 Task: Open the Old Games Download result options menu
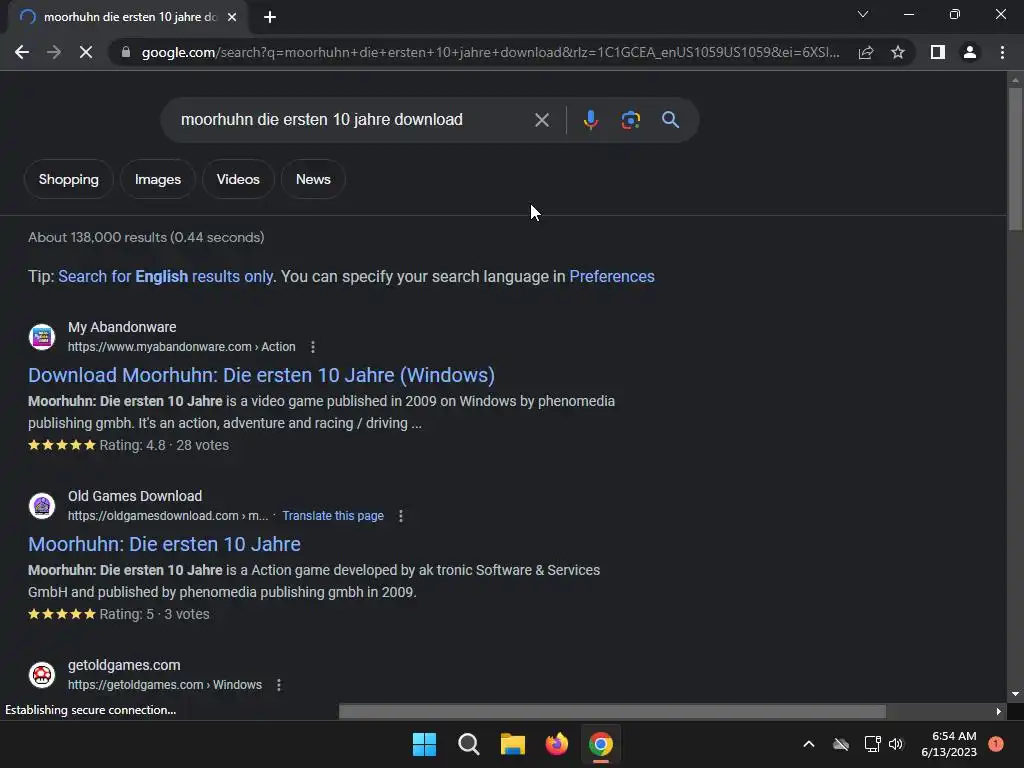click(401, 516)
